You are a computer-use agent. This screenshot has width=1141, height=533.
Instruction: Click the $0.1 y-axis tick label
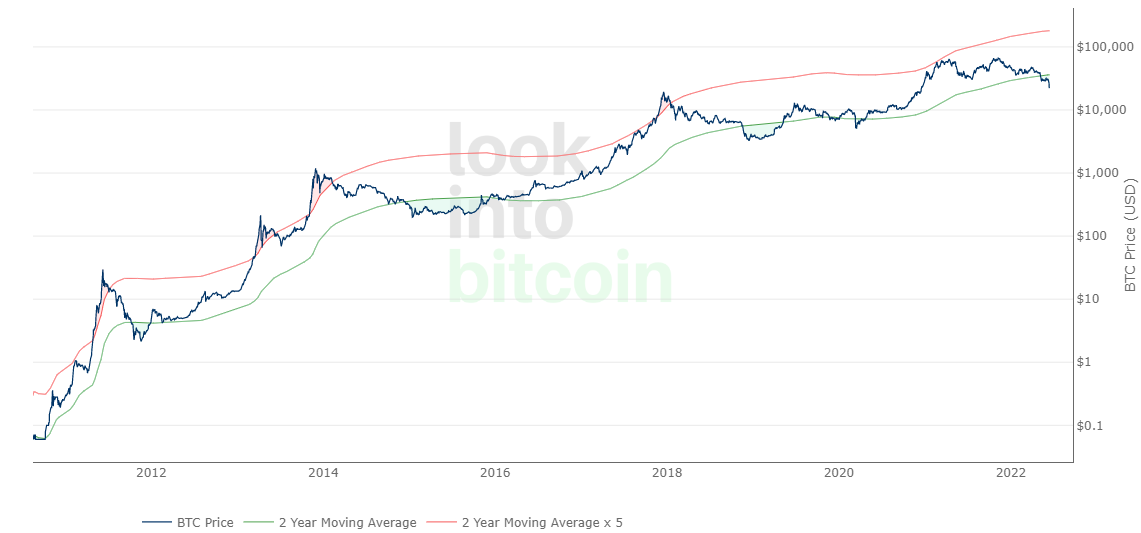[x=1091, y=426]
